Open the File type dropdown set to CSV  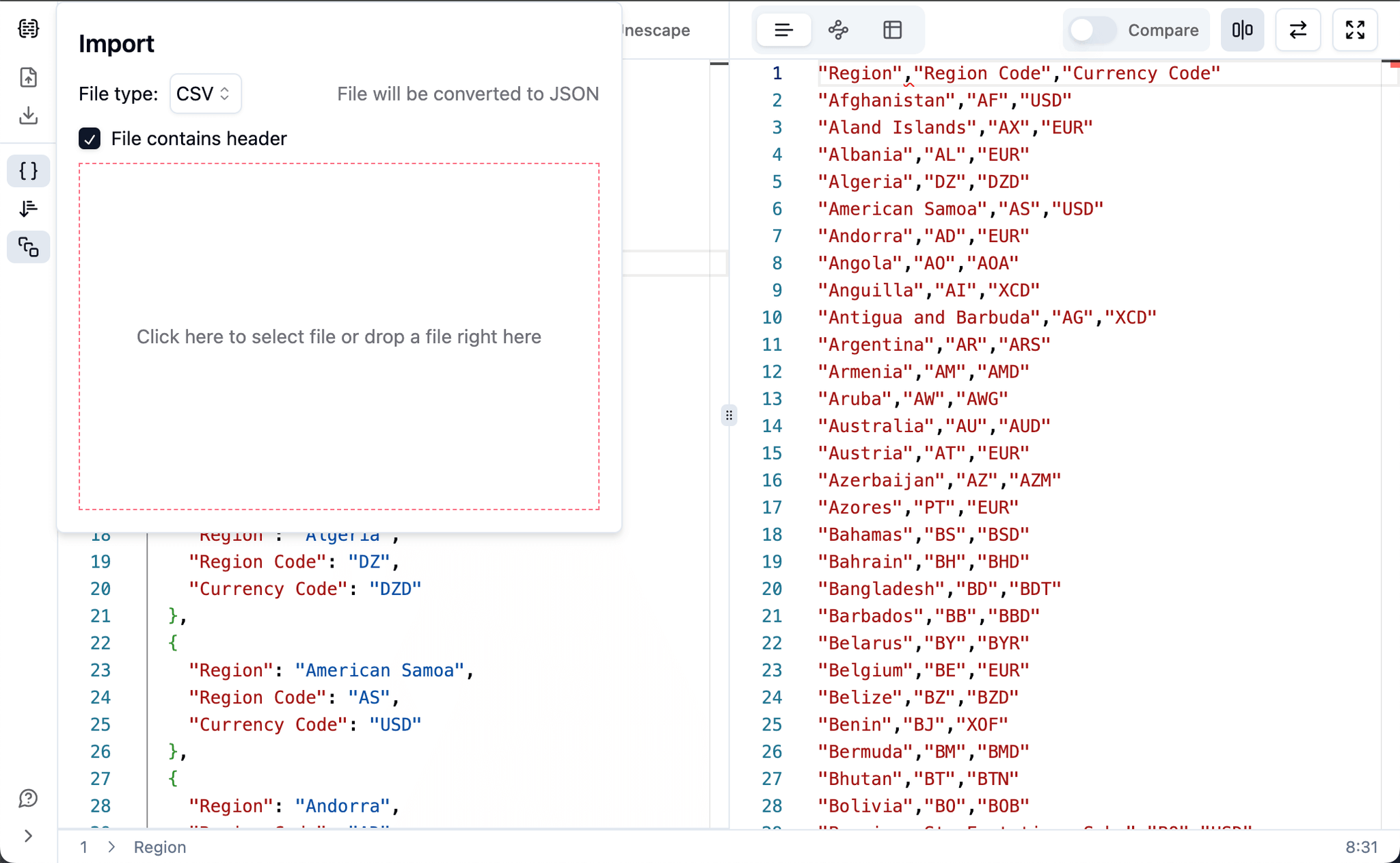[204, 94]
